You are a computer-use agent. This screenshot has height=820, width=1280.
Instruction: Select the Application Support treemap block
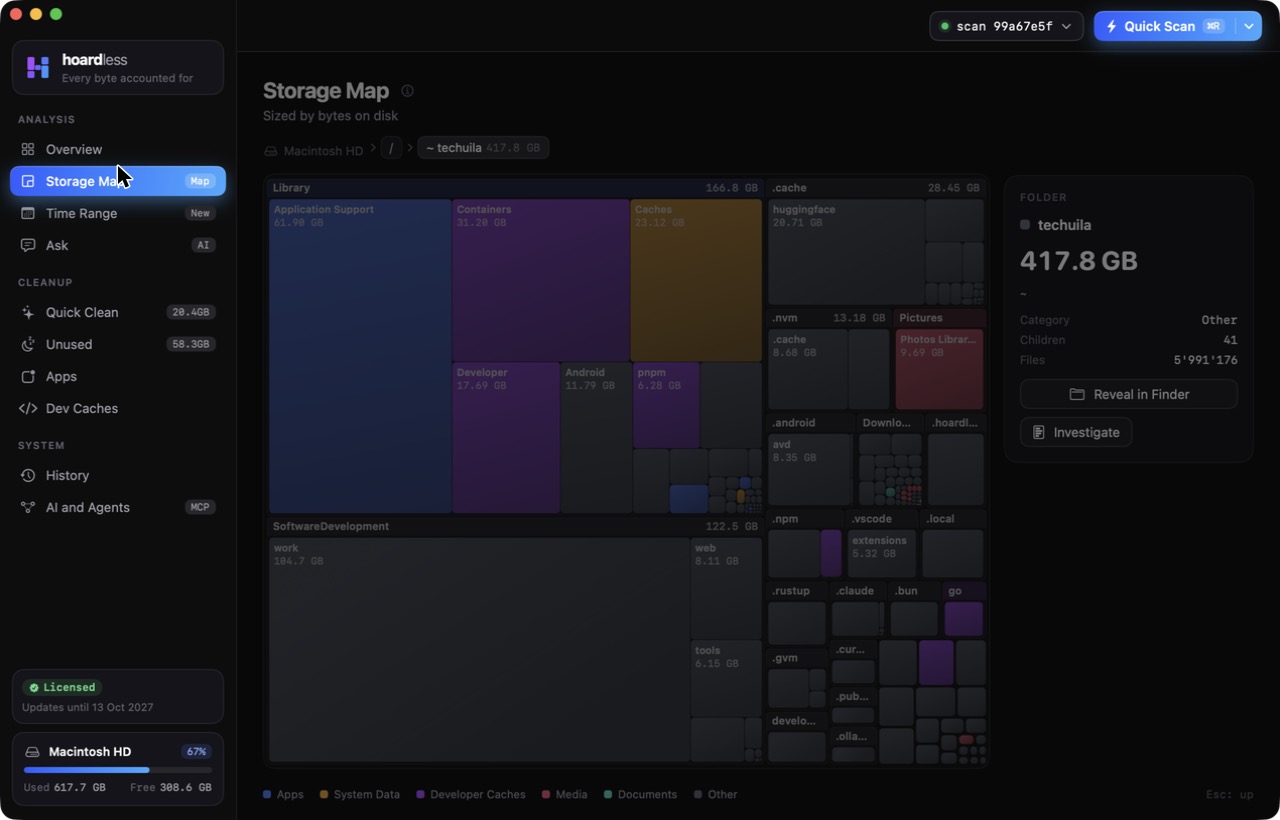(360, 356)
